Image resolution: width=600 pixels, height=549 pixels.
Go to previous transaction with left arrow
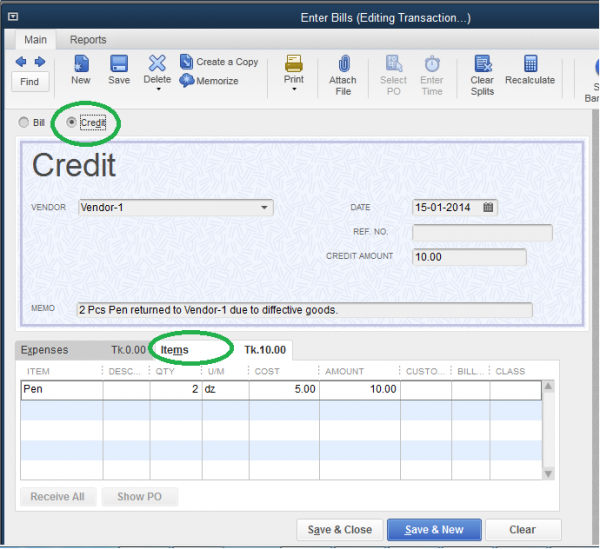click(x=21, y=62)
